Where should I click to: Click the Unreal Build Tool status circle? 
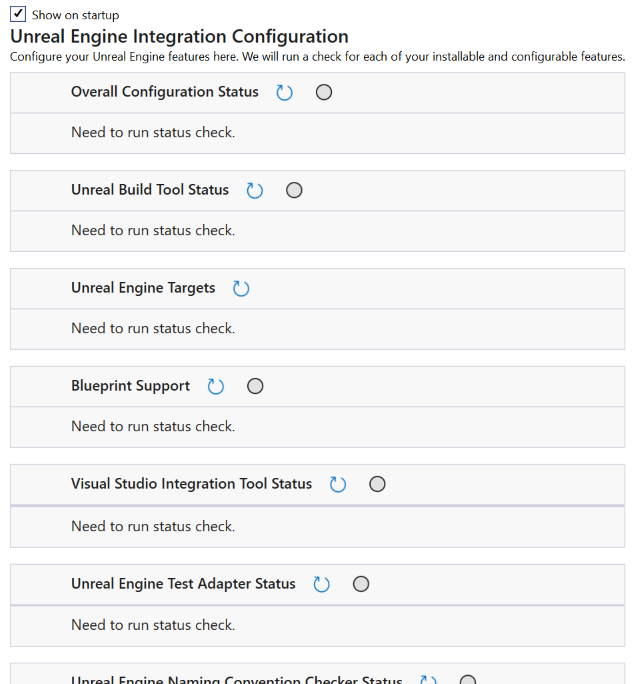(294, 190)
